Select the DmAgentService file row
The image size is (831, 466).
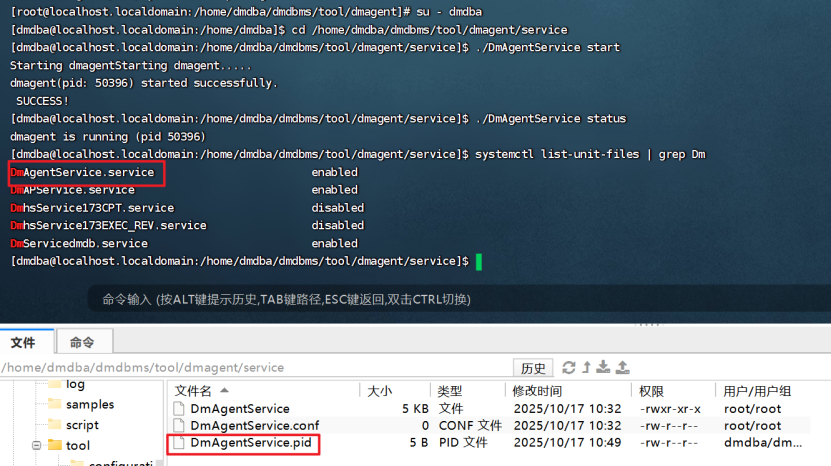[x=489, y=409]
